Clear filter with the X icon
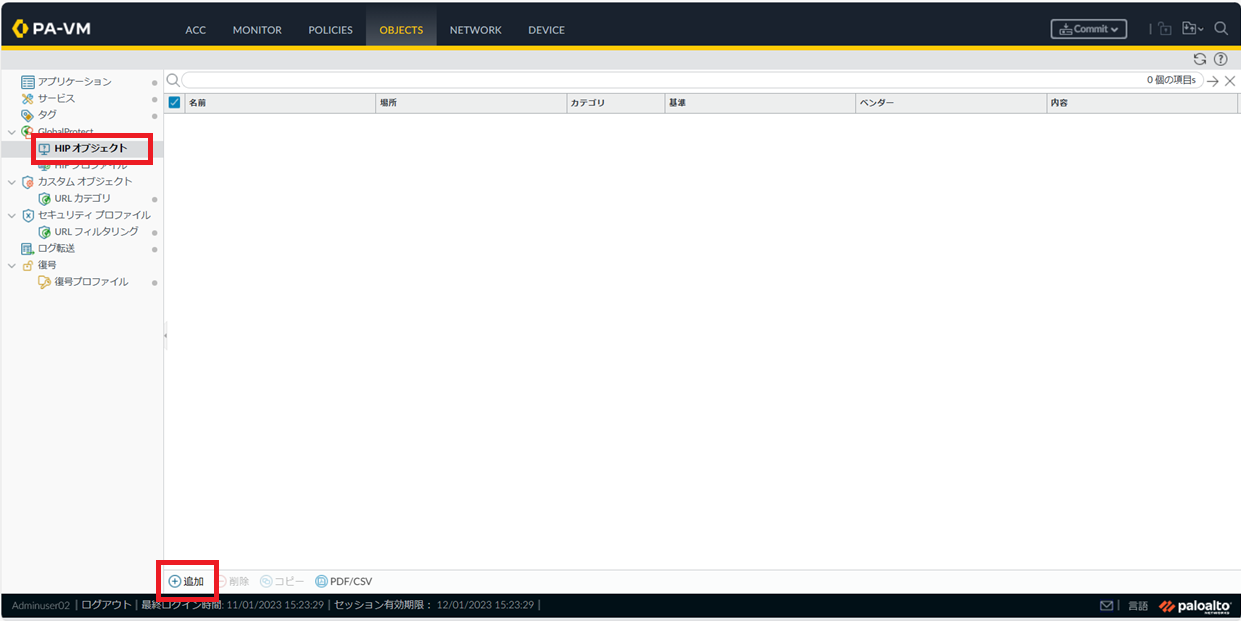 (x=1230, y=81)
